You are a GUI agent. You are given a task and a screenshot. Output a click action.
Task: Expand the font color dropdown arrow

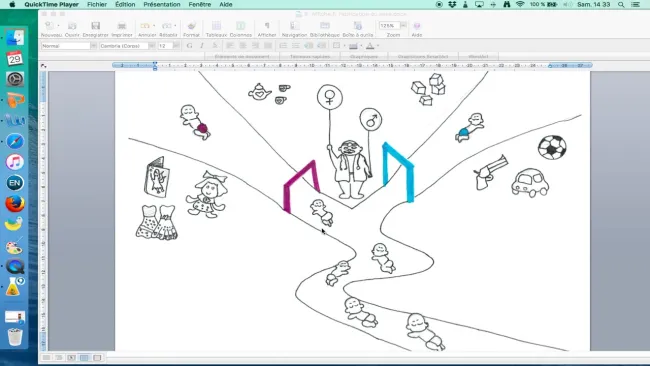378,46
